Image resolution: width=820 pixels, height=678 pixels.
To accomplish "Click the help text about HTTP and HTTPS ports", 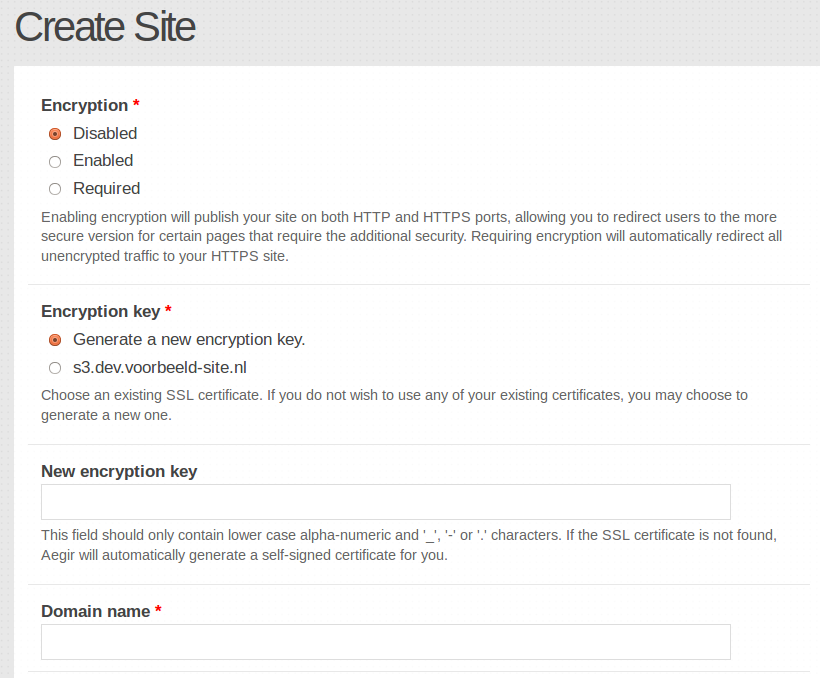I will click(410, 237).
